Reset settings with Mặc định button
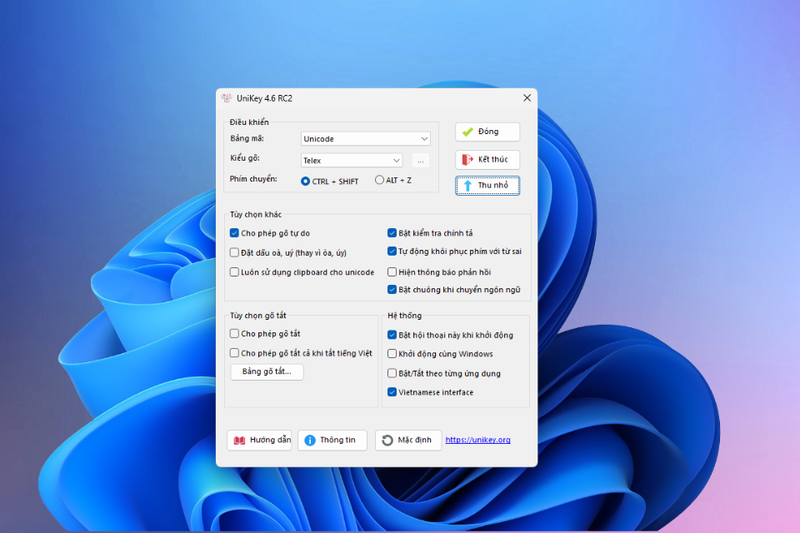Viewport: 800px width, 533px height. click(408, 440)
